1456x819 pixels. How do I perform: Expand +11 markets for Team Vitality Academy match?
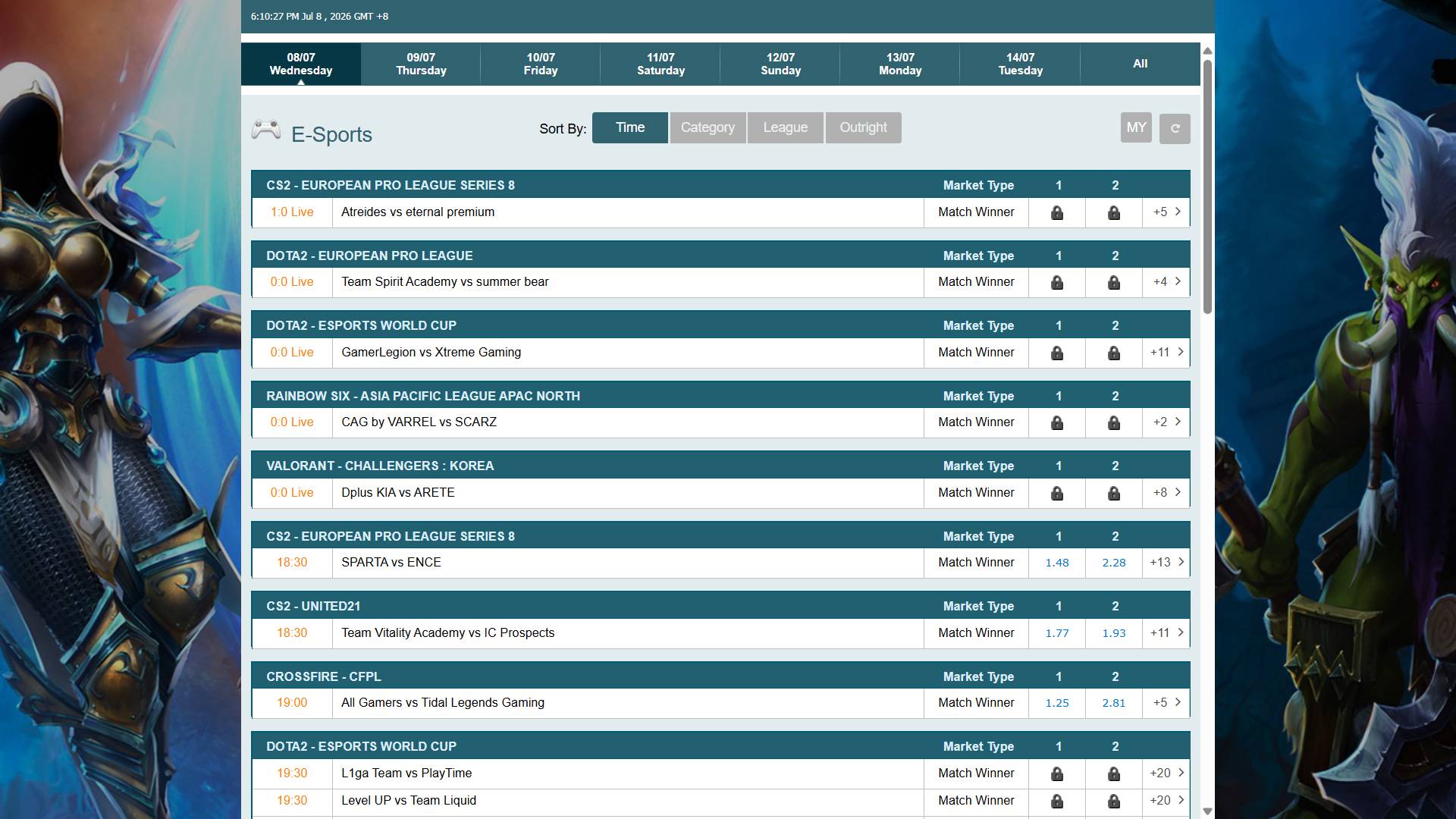[1166, 633]
